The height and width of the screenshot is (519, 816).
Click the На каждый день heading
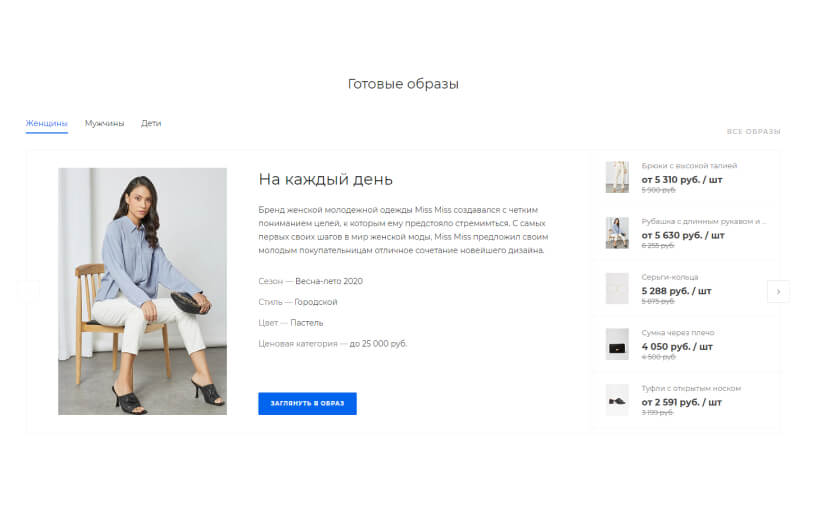pos(326,180)
